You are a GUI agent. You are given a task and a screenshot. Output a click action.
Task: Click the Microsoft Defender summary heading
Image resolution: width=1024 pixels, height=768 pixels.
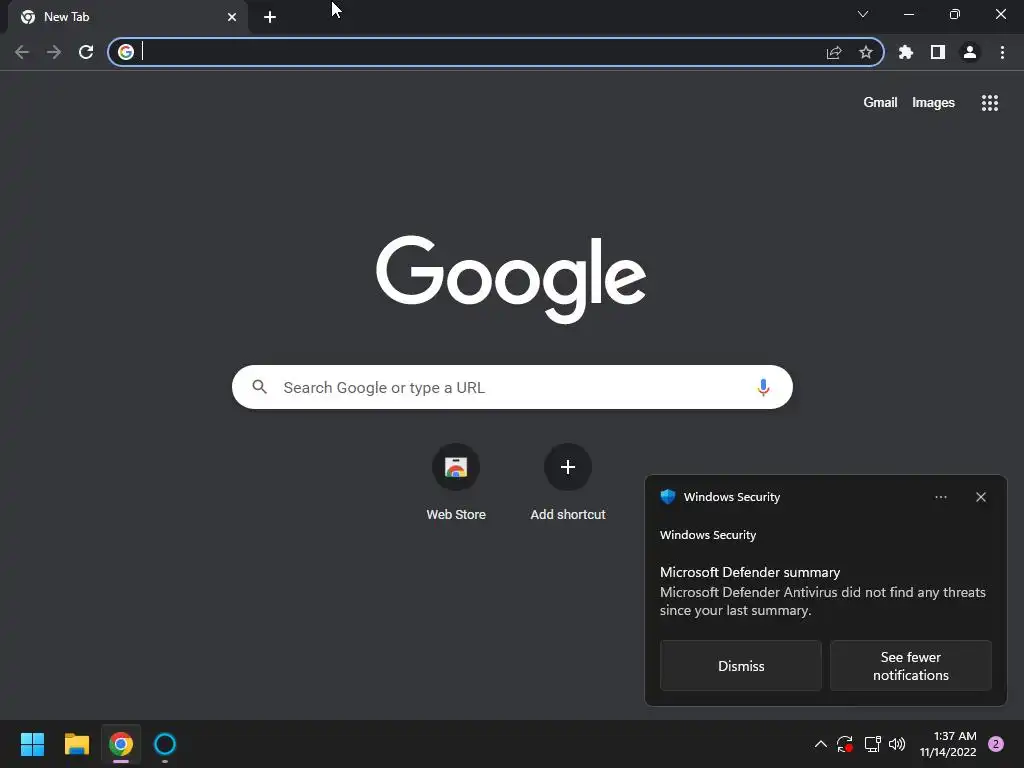[750, 572]
